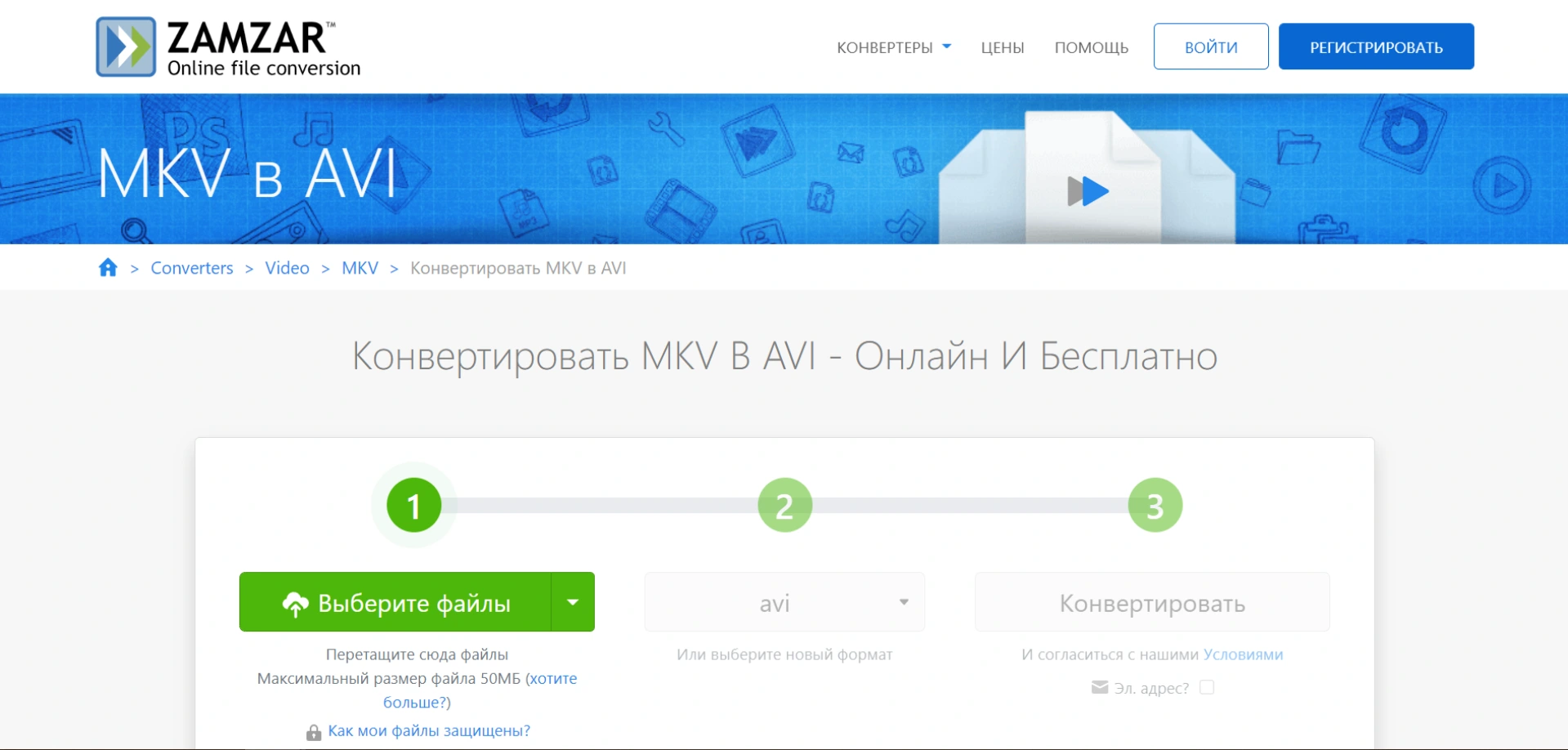Open Как мои файлы защищены? link

(x=429, y=730)
